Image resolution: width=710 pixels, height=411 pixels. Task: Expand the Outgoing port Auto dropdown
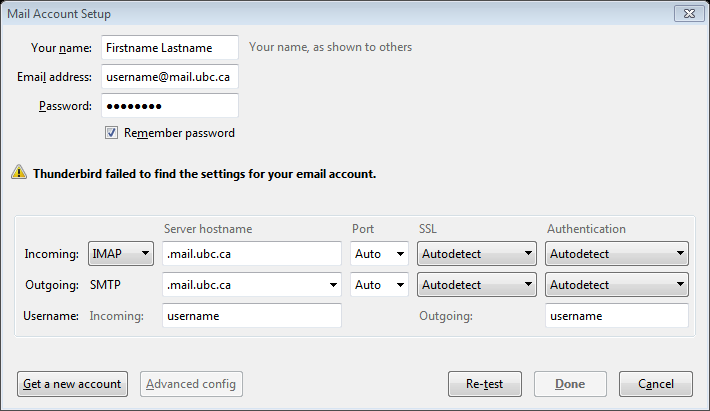[x=380, y=285]
